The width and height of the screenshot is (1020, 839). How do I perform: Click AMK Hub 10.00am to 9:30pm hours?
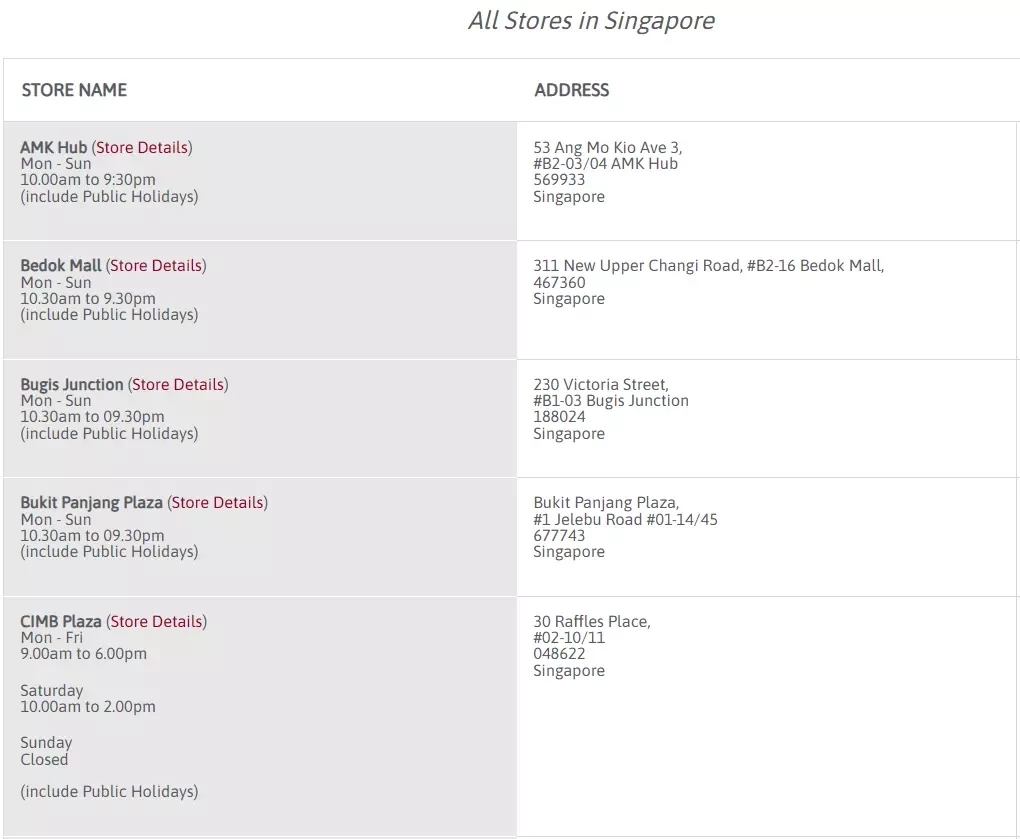coord(88,180)
